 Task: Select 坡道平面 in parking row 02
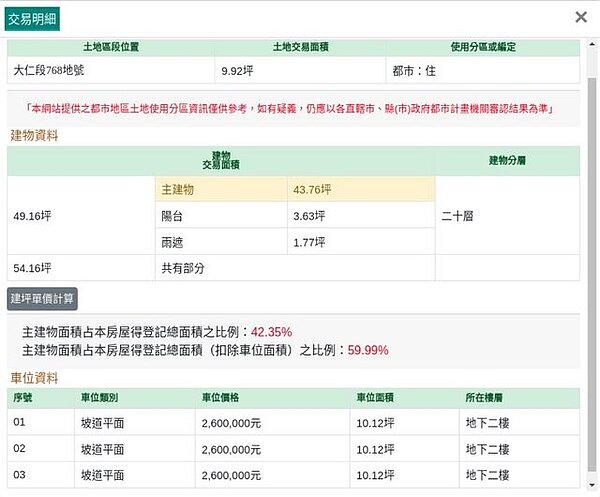[135, 448]
